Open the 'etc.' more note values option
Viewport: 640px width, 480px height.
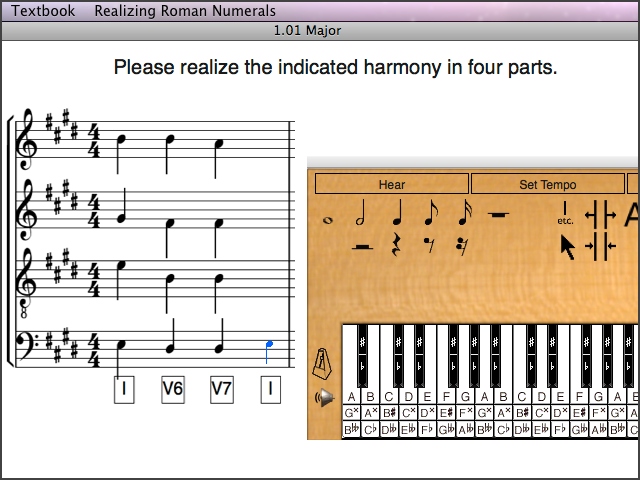pyautogui.click(x=566, y=213)
